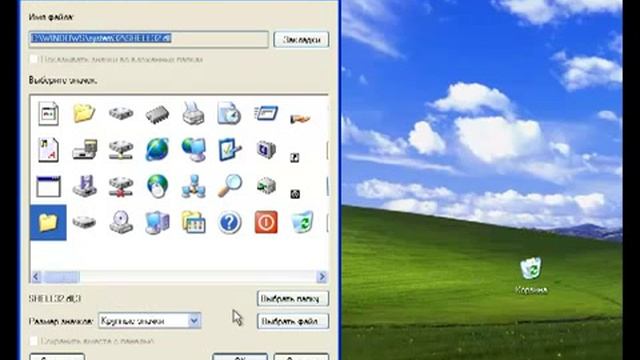Select the My Computer icon
The height and width of the screenshot is (360, 640).
(157, 223)
